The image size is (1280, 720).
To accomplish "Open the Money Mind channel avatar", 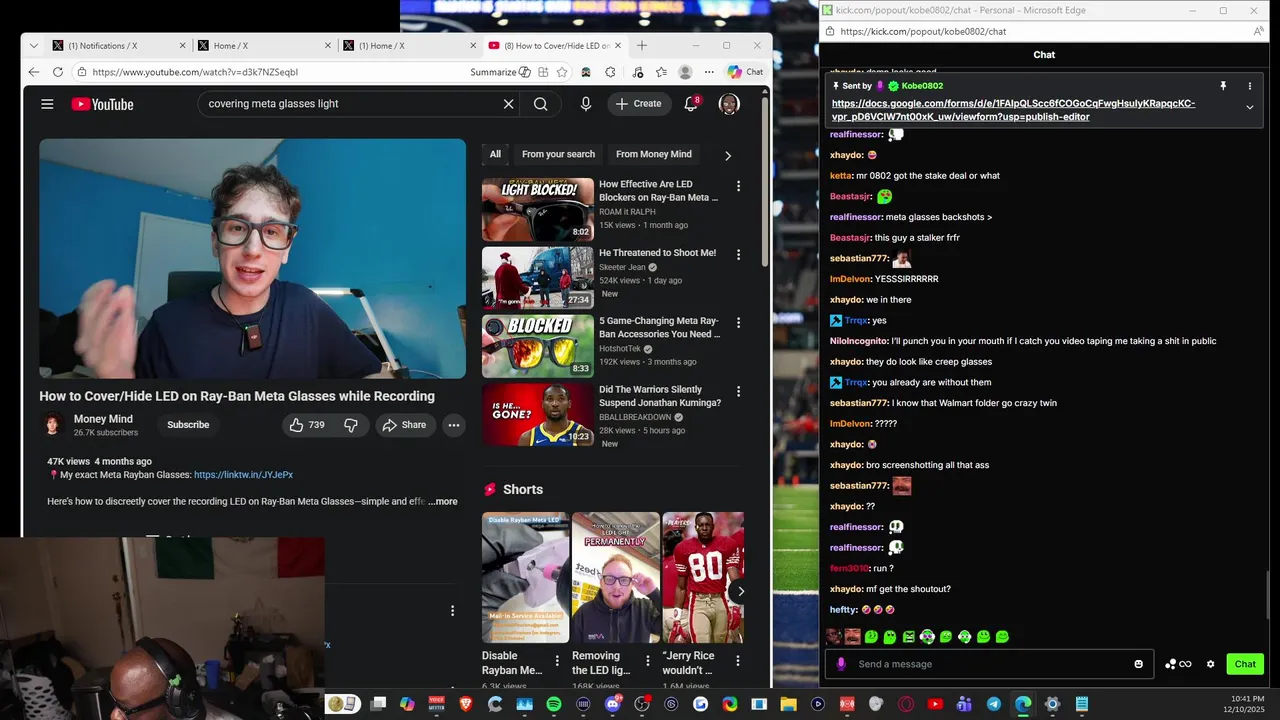I will [x=52, y=425].
